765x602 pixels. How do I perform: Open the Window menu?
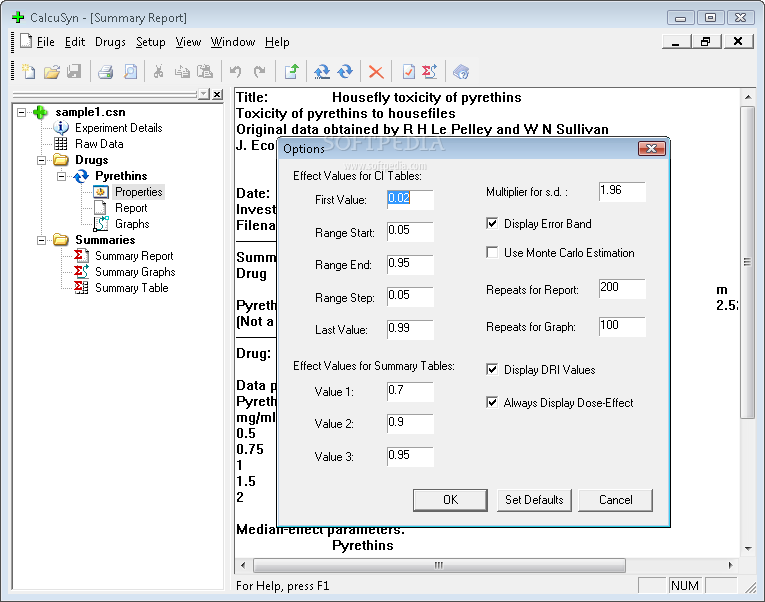233,42
